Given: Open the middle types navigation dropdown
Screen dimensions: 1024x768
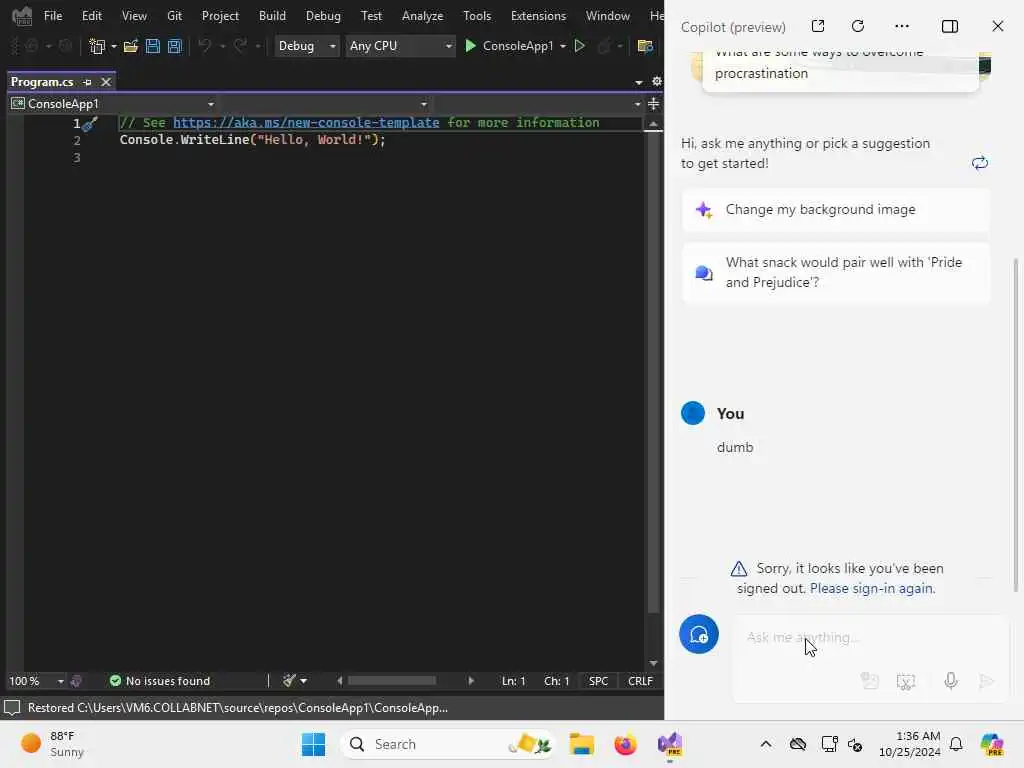Looking at the screenshot, I should pyautogui.click(x=325, y=104).
